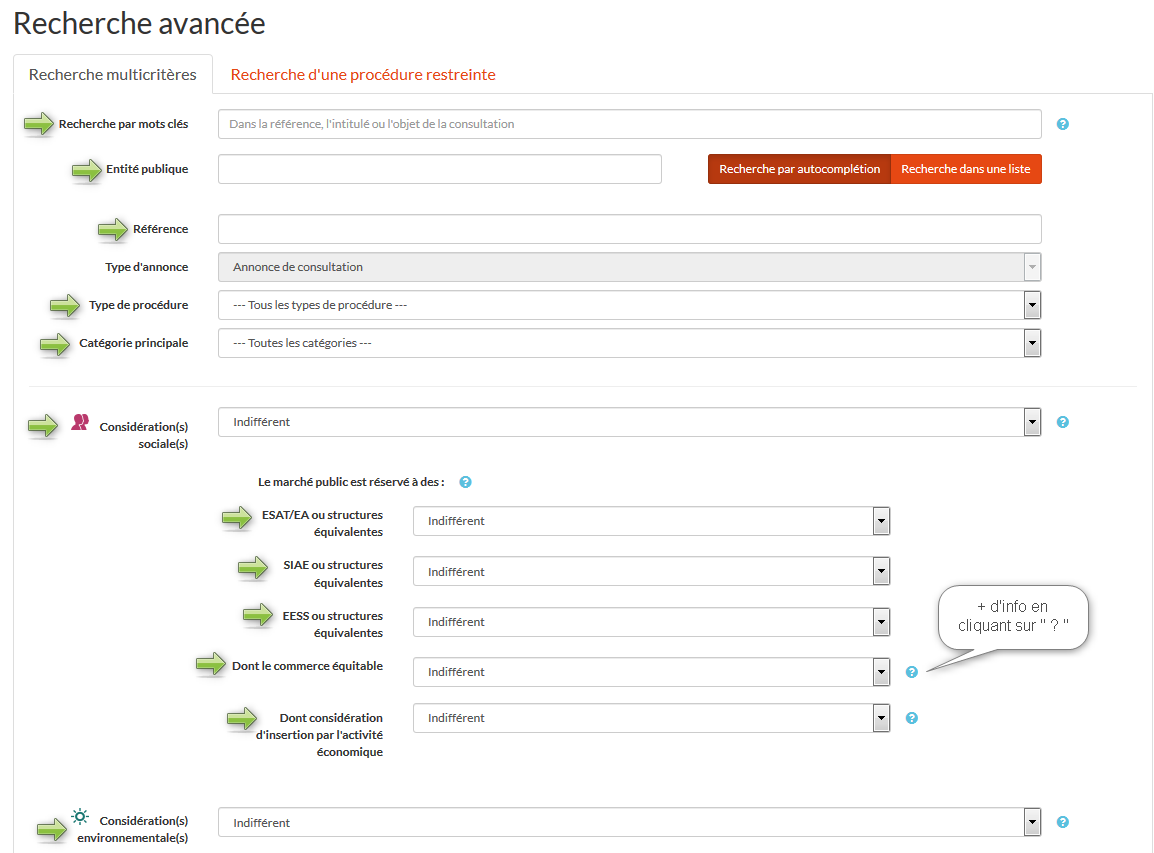The width and height of the screenshot is (1154, 853).
Task: Select the 'Recherche multicritères' tab
Action: (113, 75)
